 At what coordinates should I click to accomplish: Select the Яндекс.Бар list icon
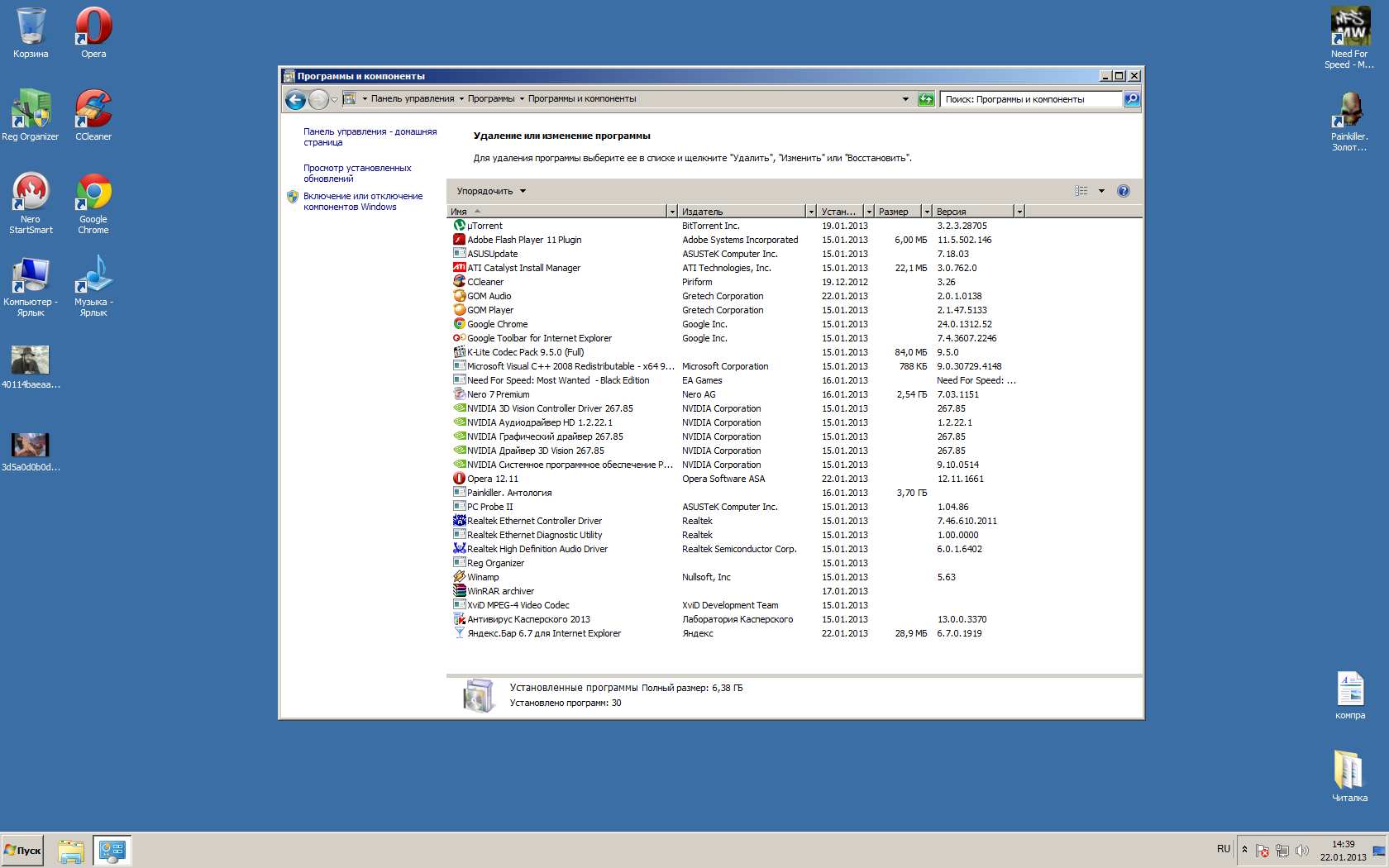pyautogui.click(x=460, y=633)
